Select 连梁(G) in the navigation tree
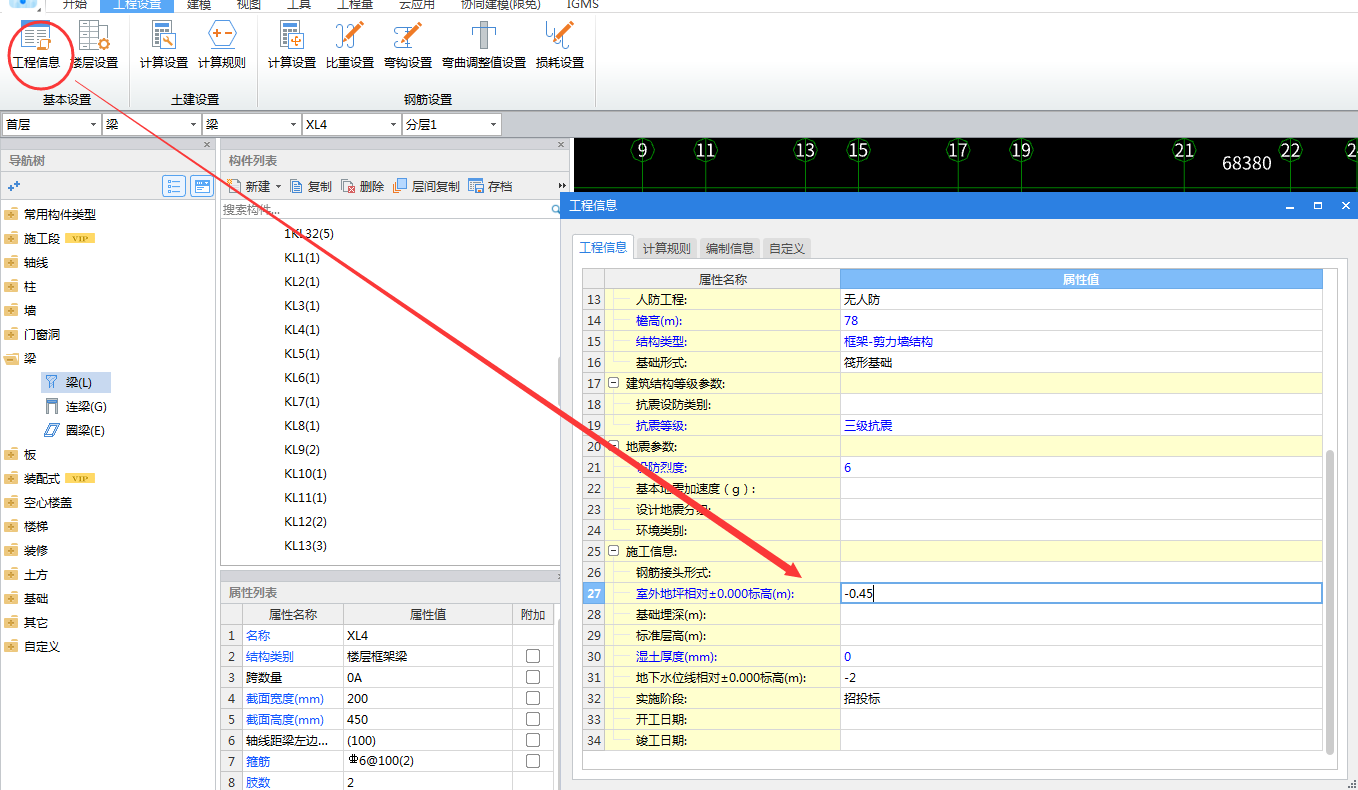The height and width of the screenshot is (790, 1358). [76, 406]
